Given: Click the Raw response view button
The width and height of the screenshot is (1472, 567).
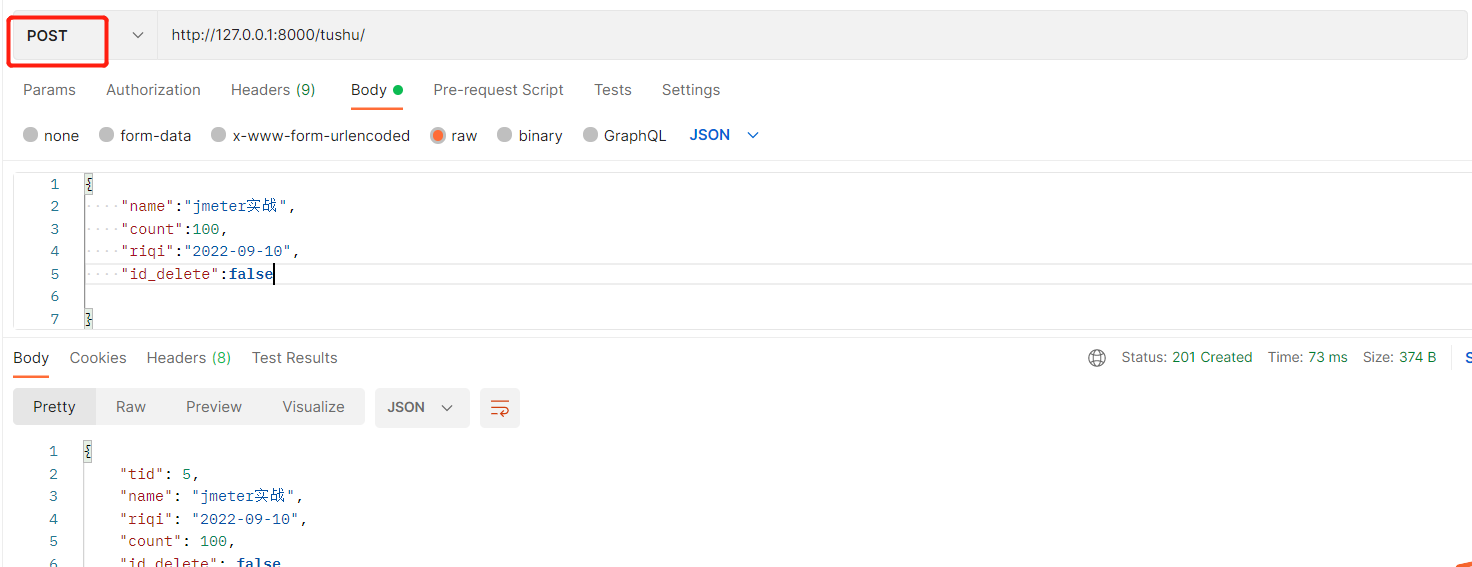Looking at the screenshot, I should [130, 407].
